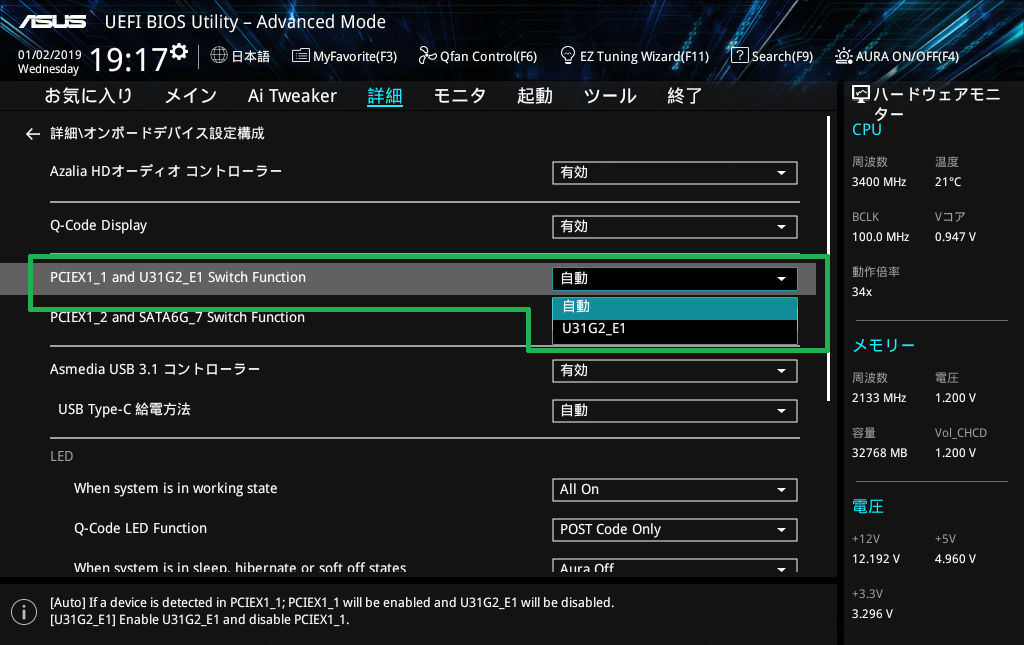Click 動作倍率 value 34x
The height and width of the screenshot is (645, 1024).
861,292
